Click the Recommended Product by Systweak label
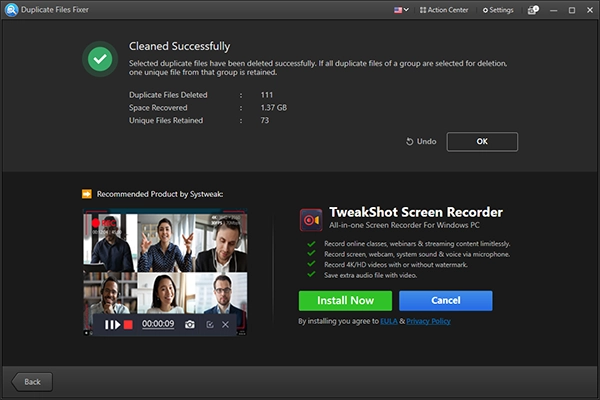 pyautogui.click(x=160, y=194)
